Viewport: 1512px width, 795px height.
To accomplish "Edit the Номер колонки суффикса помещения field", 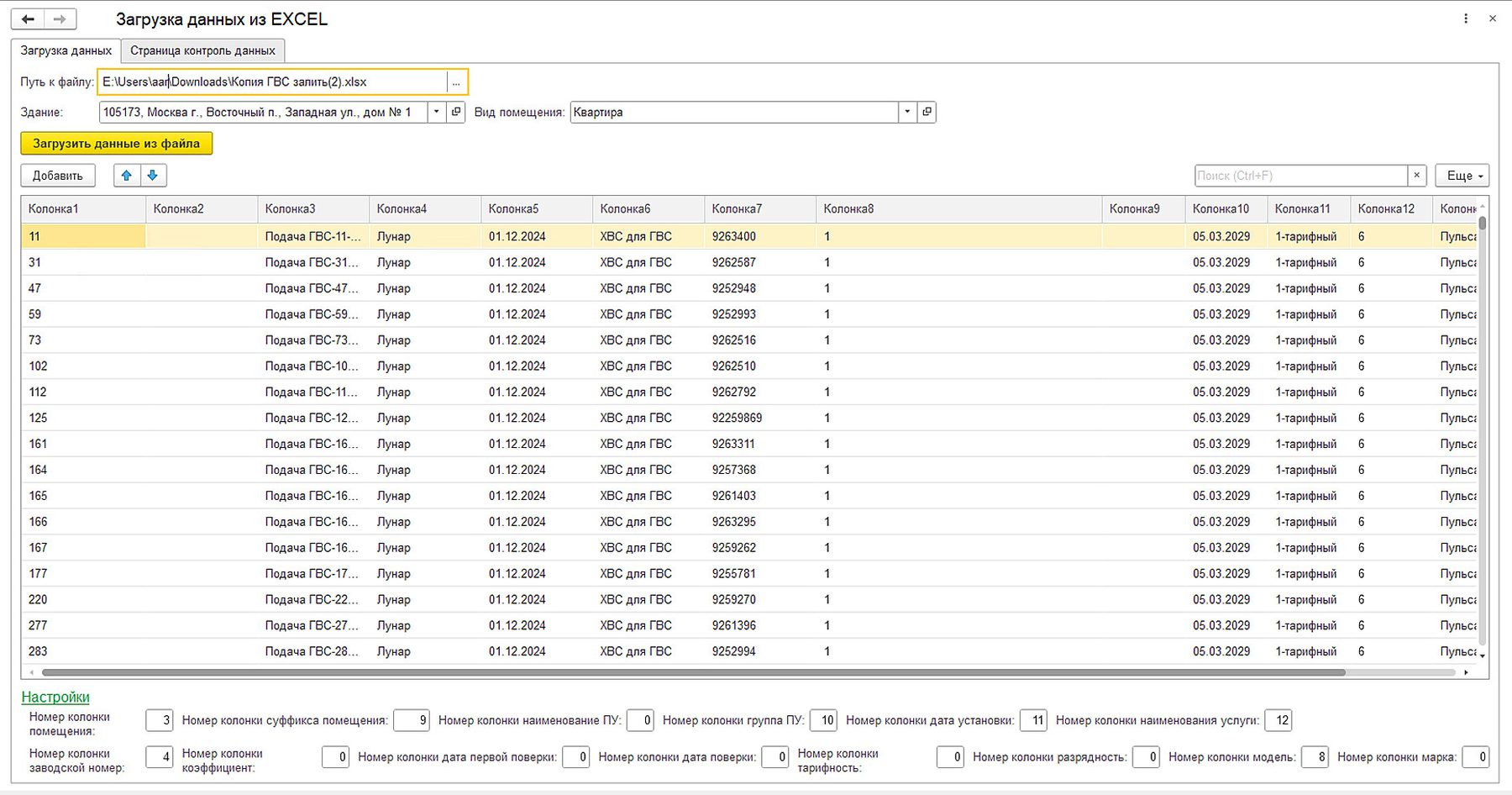I will 412,720.
